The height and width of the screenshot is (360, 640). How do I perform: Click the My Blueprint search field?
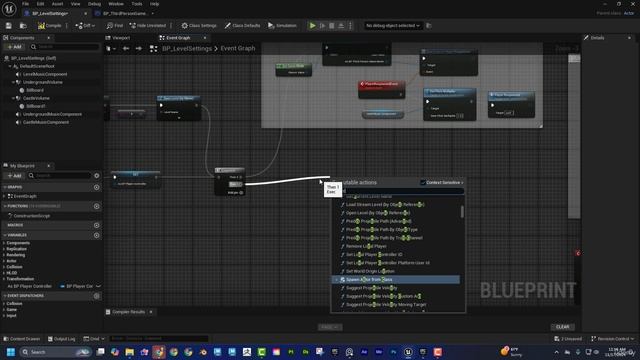[x=60, y=176]
